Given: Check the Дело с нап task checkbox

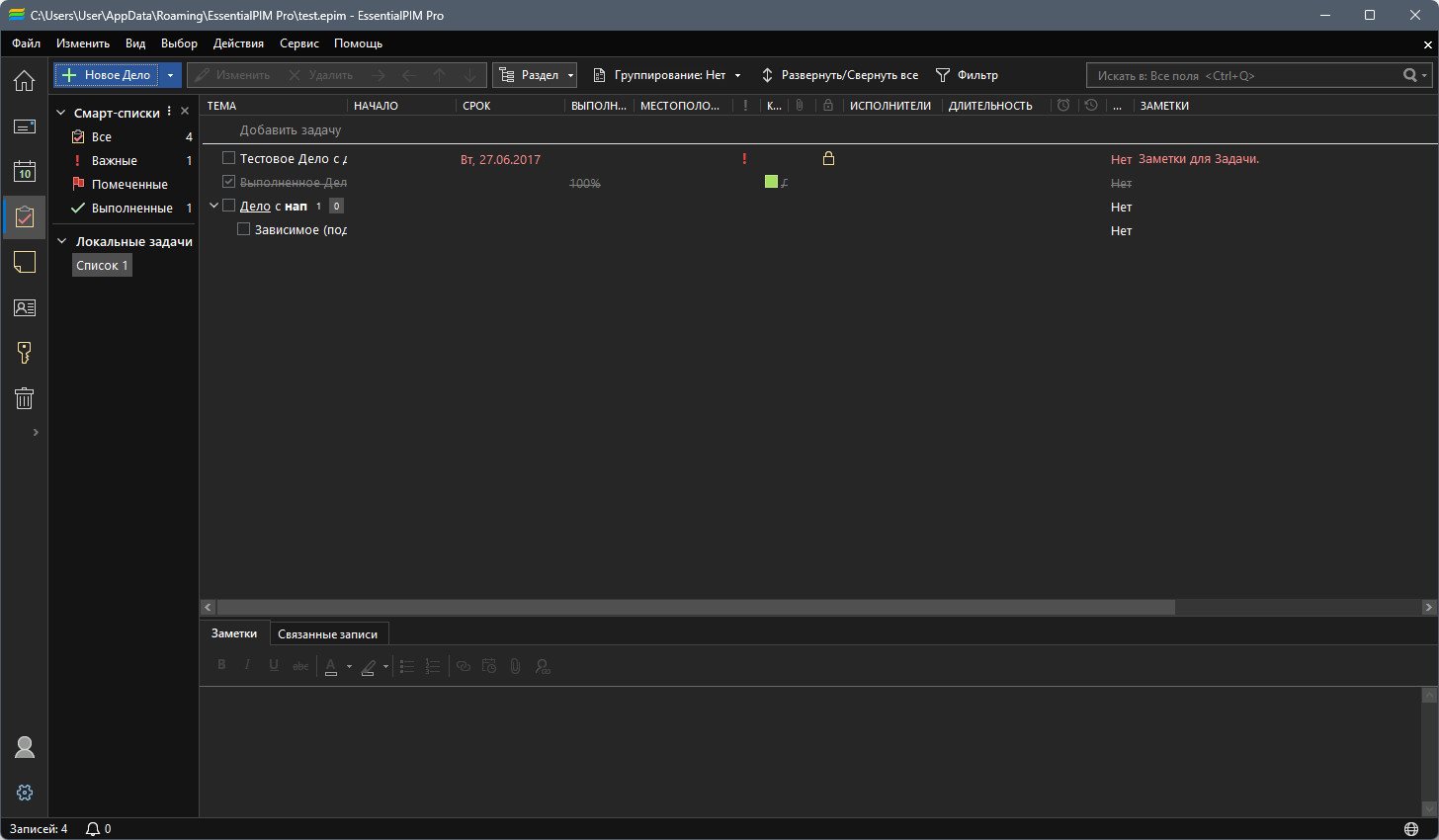Looking at the screenshot, I should click(x=228, y=206).
